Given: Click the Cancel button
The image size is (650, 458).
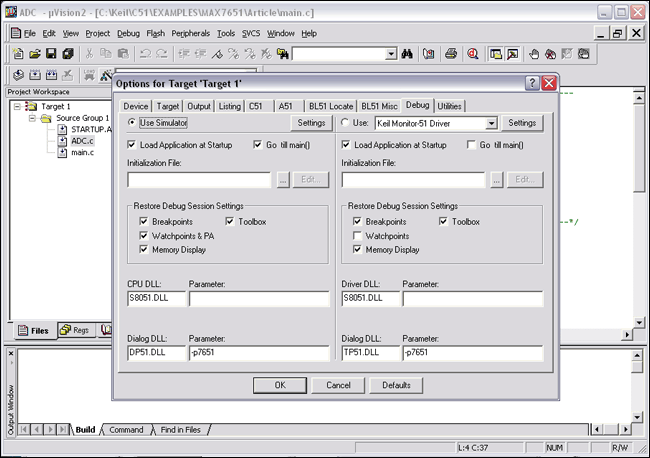Looking at the screenshot, I should click(338, 385).
